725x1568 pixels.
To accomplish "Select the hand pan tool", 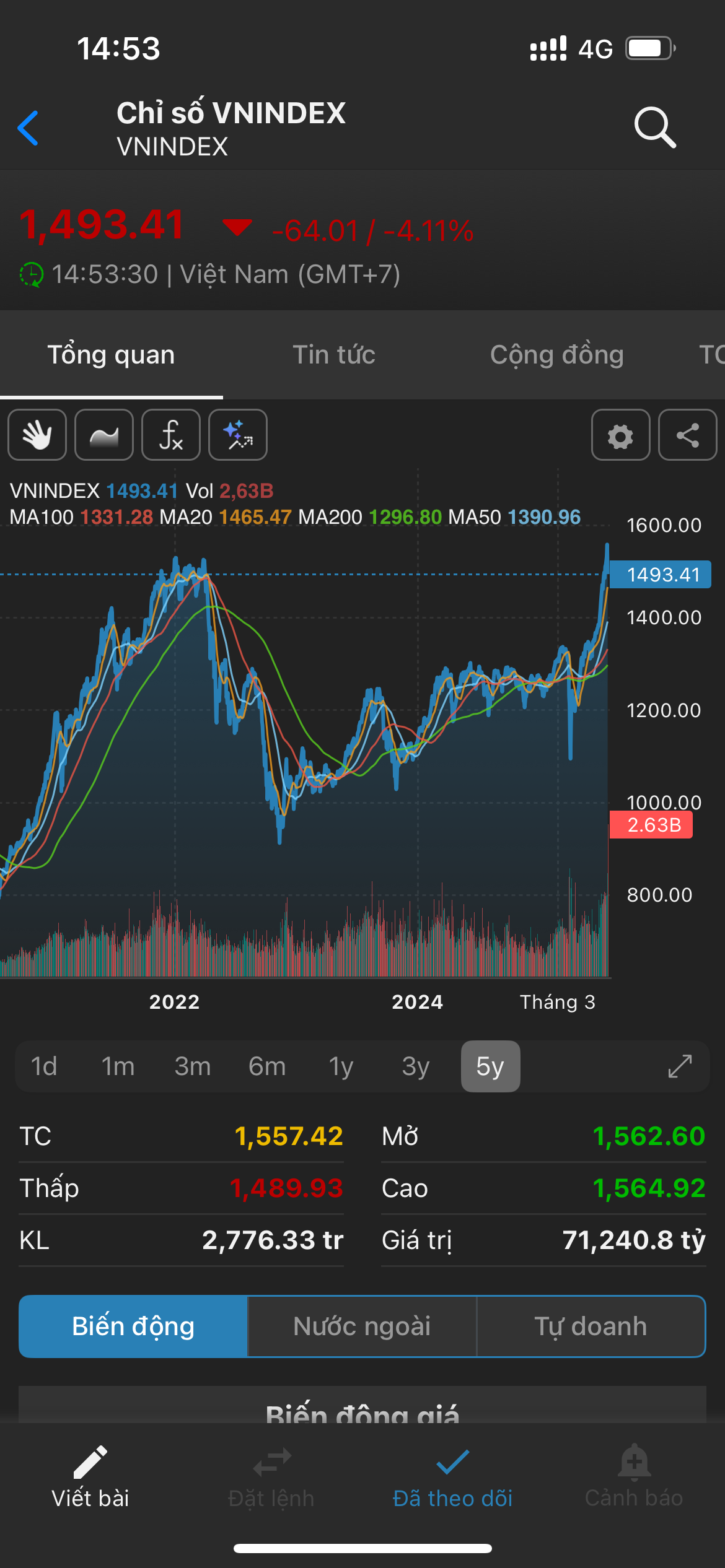I will (x=37, y=435).
